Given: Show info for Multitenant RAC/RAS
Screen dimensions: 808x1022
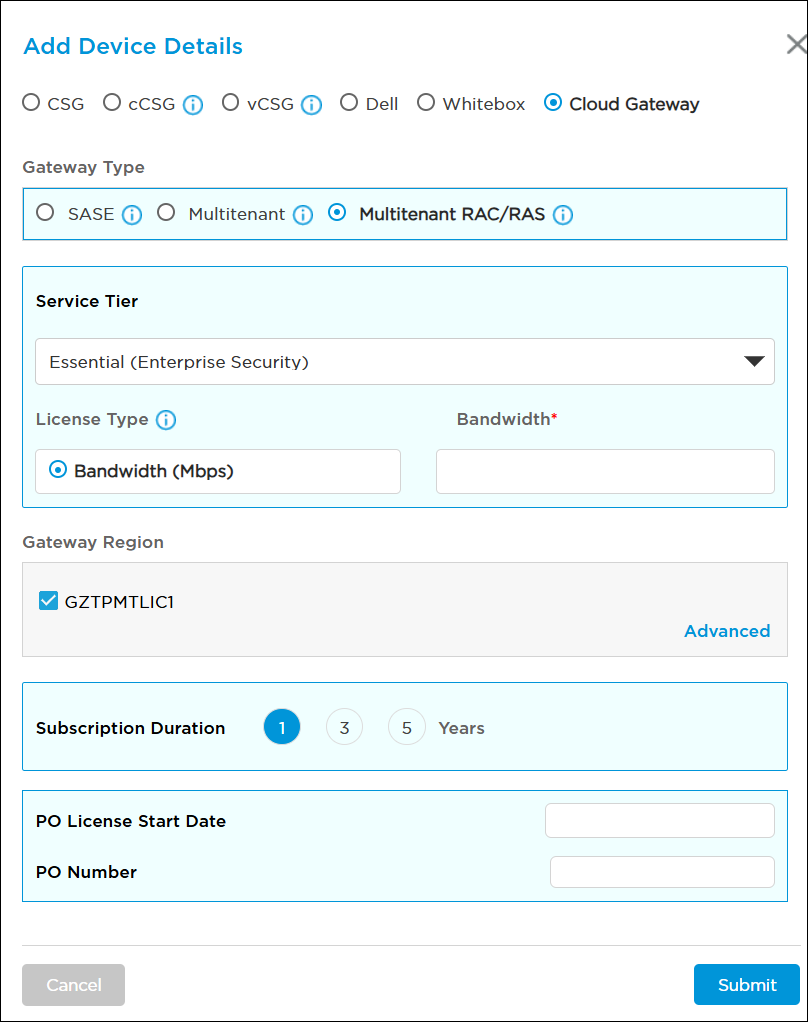Looking at the screenshot, I should click(563, 215).
